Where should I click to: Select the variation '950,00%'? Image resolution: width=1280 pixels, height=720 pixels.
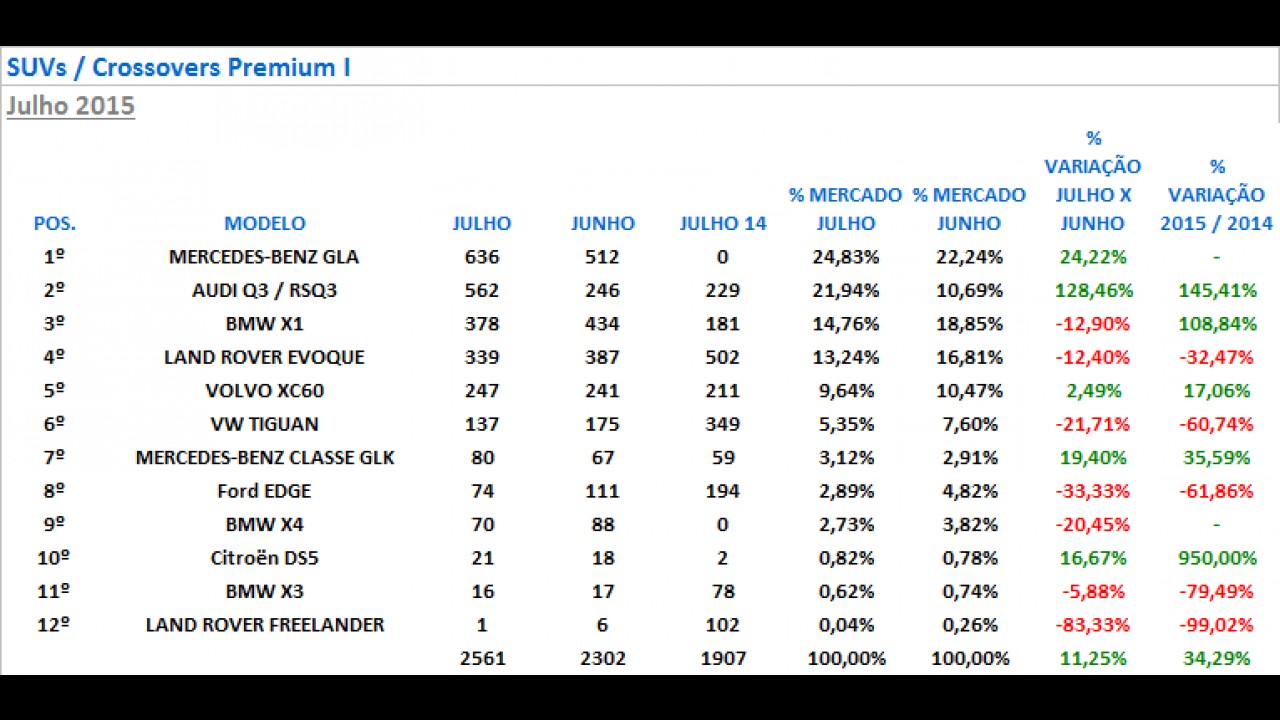[1216, 558]
